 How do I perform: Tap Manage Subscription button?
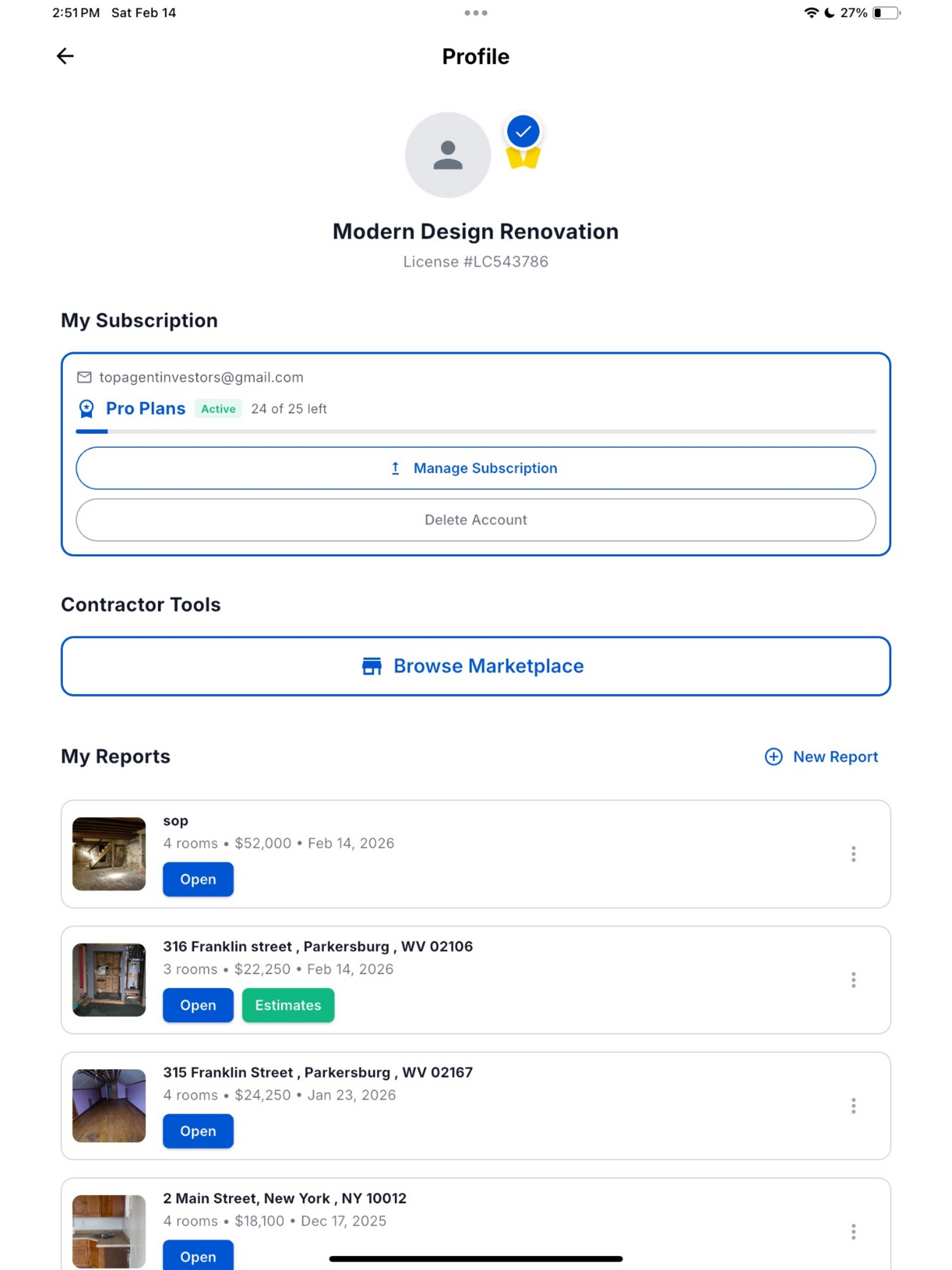(x=476, y=468)
